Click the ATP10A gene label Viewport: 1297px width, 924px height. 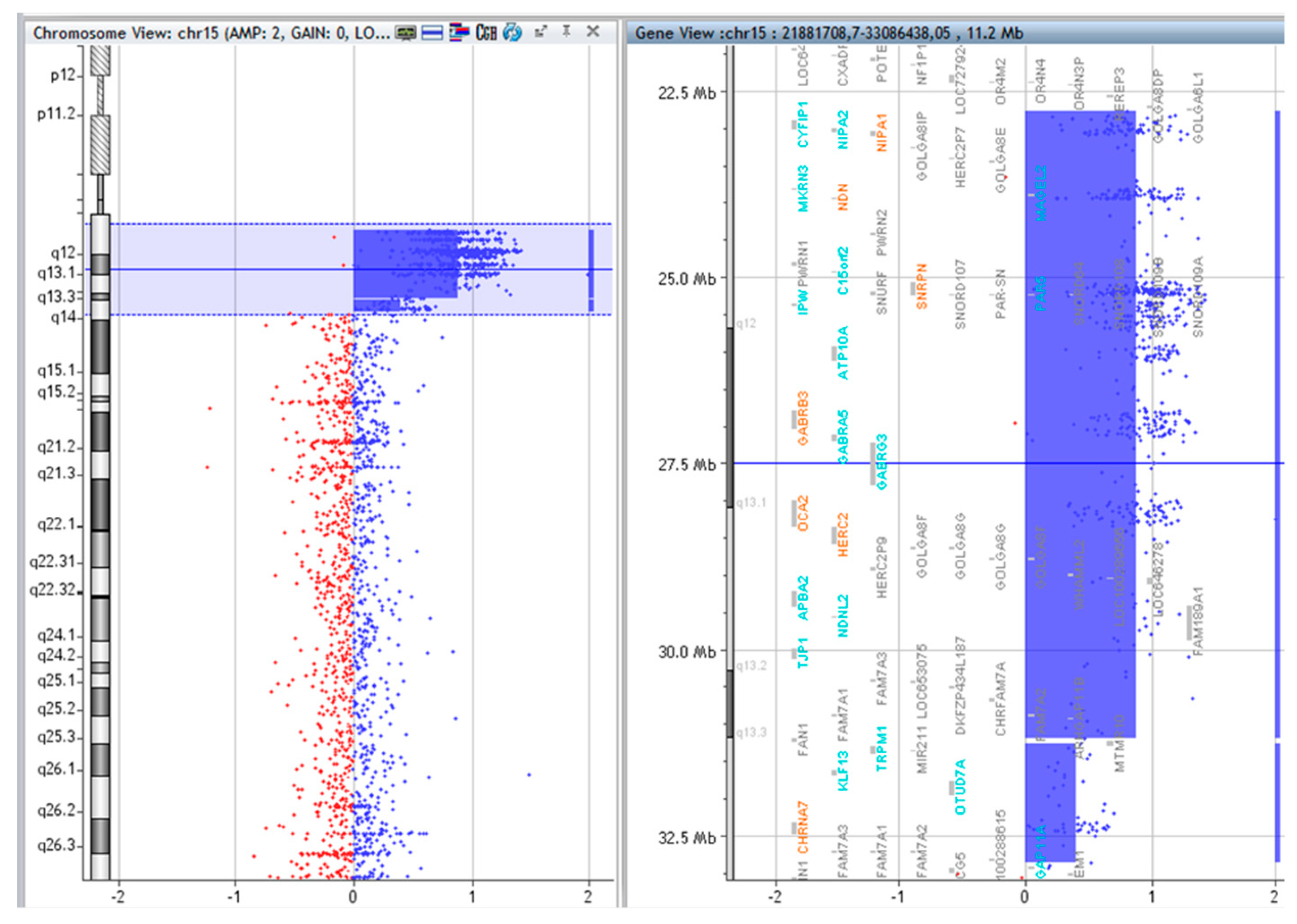[x=843, y=353]
